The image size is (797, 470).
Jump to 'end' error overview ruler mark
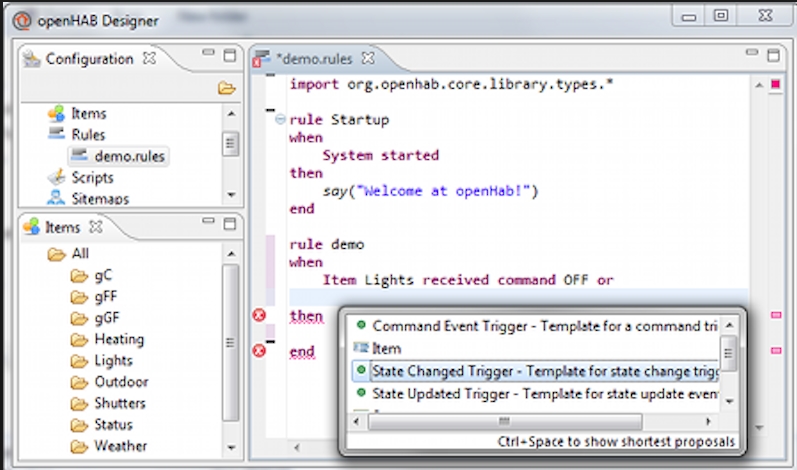[x=776, y=350]
